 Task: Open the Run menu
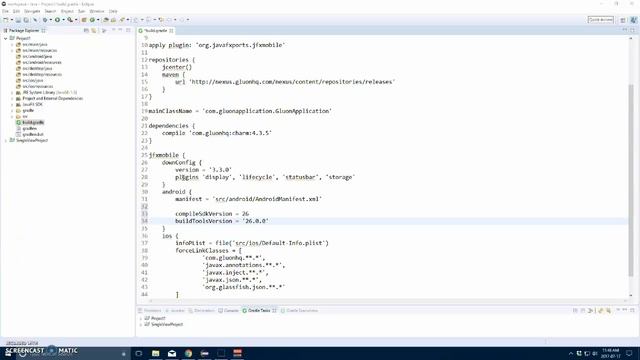82,11
